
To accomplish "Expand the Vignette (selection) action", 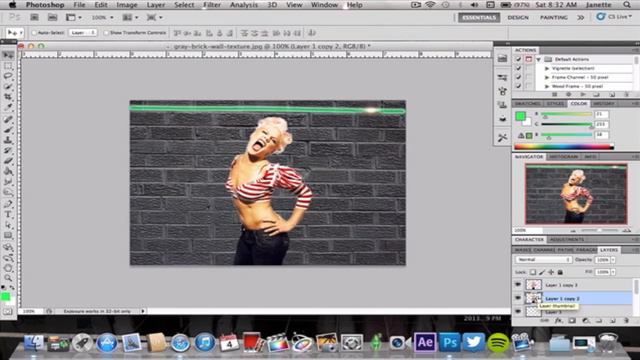I will click(547, 69).
